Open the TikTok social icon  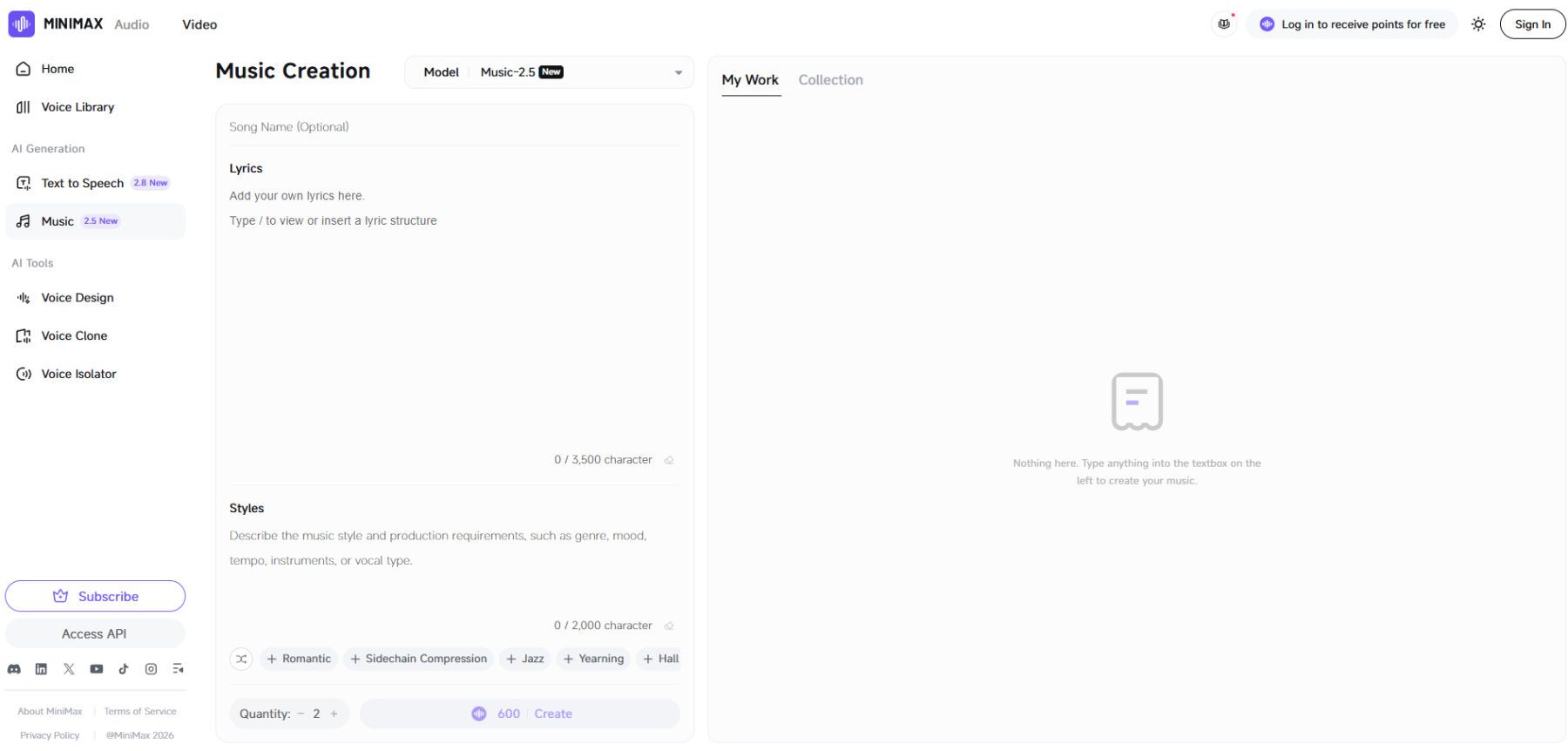tap(124, 669)
